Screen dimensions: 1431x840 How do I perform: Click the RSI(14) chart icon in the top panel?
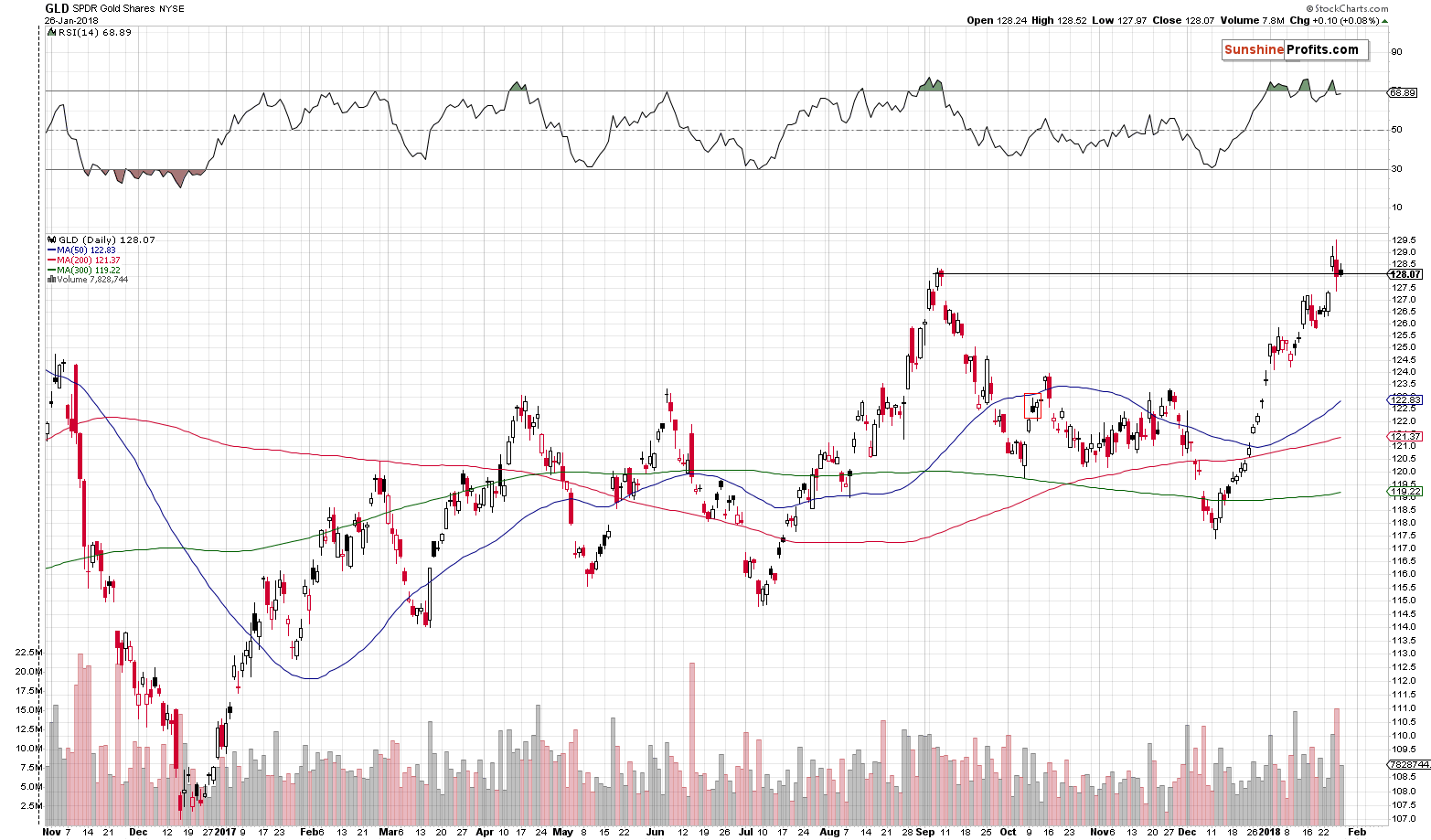[51, 32]
